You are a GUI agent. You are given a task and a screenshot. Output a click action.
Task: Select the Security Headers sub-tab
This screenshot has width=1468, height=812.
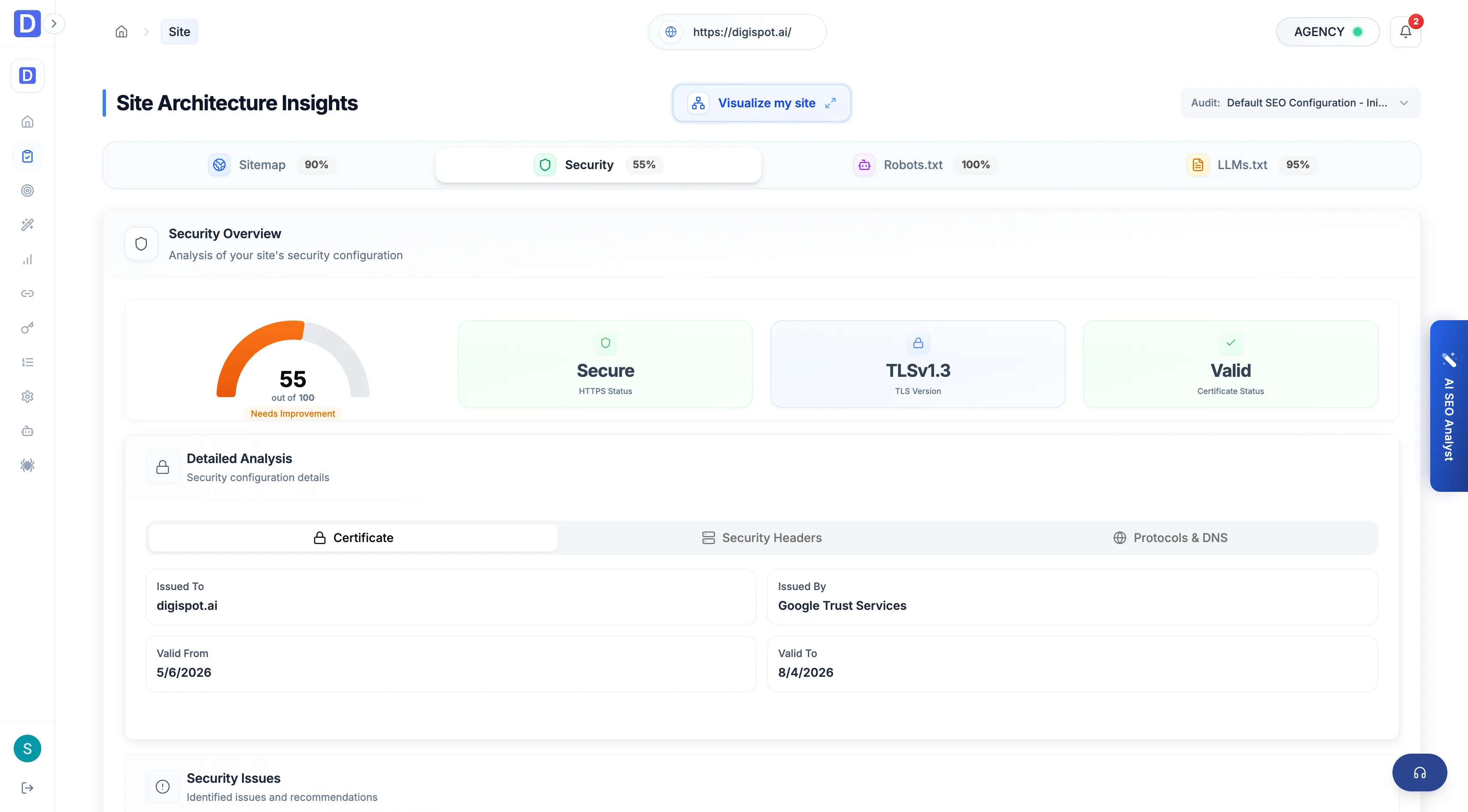pyautogui.click(x=762, y=538)
